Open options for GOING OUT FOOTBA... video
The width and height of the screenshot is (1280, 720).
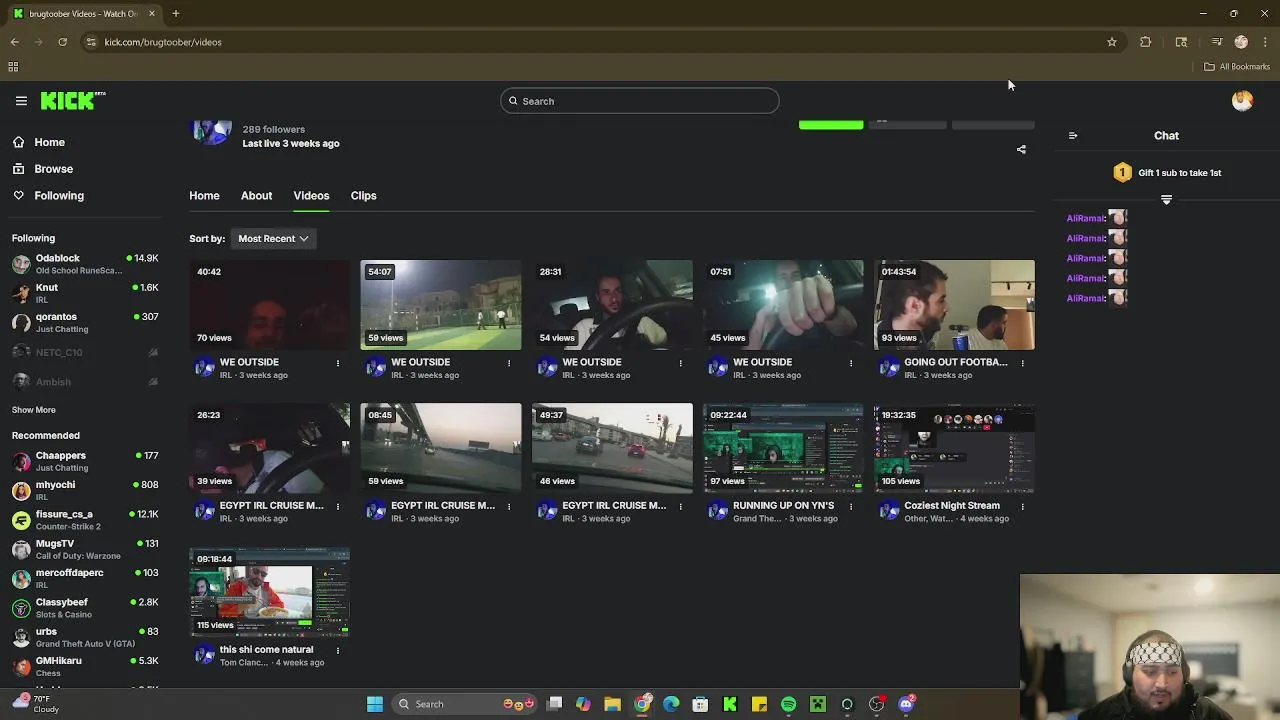(1022, 363)
